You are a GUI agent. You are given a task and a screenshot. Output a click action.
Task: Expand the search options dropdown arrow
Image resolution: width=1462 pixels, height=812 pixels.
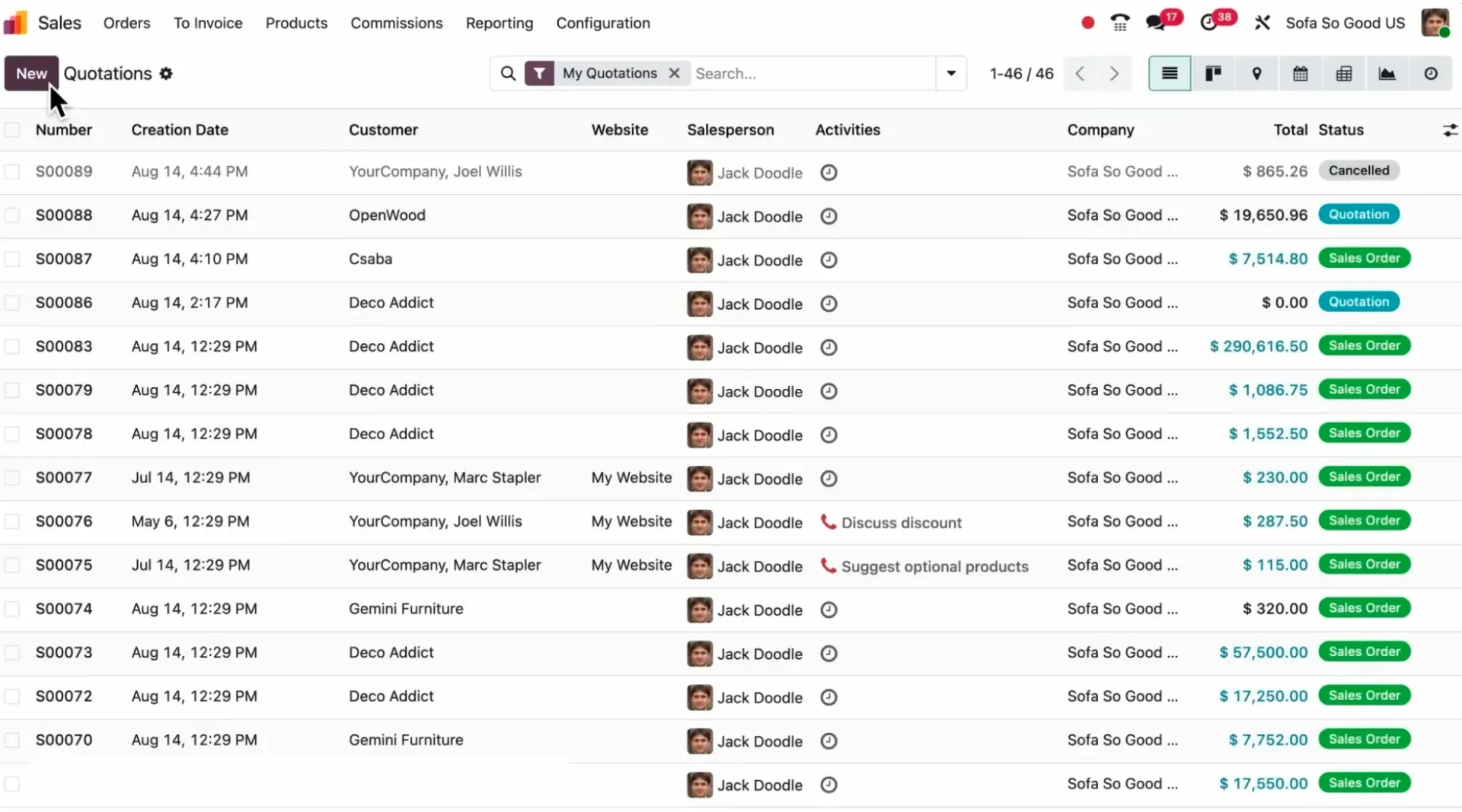[x=951, y=74]
